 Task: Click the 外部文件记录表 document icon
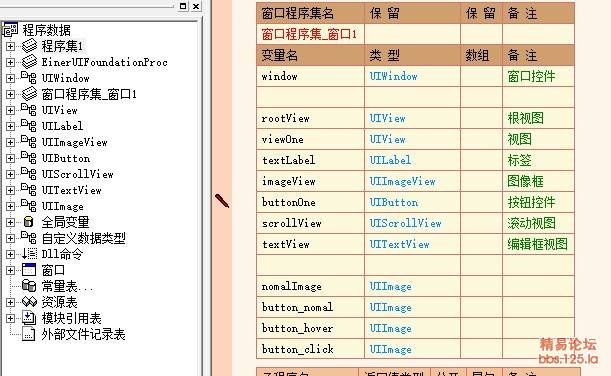pyautogui.click(x=28, y=334)
